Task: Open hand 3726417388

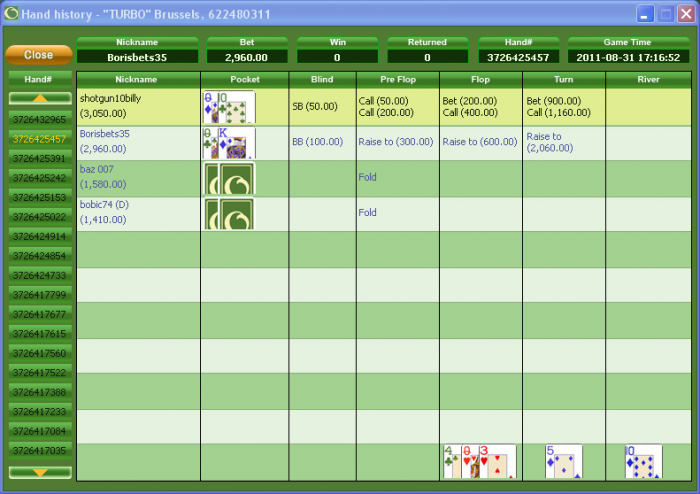Action: tap(40, 392)
